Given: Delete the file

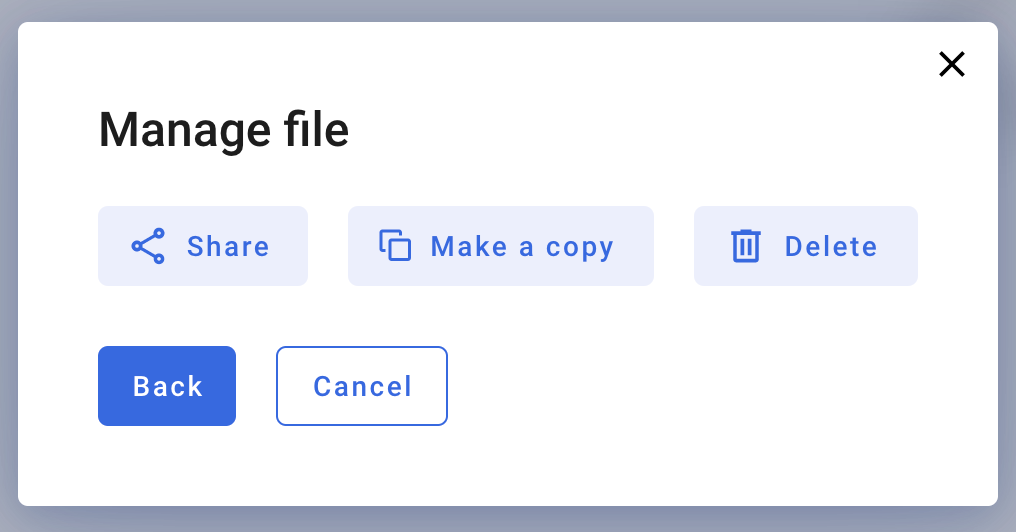Looking at the screenshot, I should coord(806,246).
